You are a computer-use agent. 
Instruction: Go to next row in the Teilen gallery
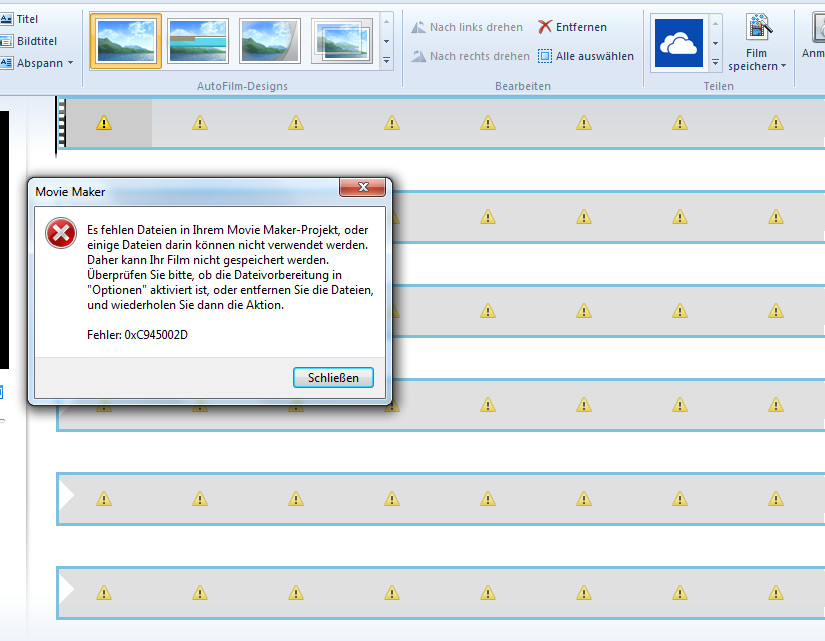[715, 43]
